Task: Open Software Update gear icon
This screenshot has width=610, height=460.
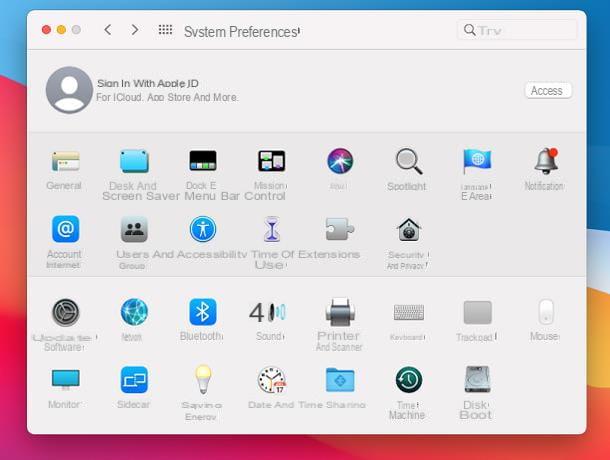Action: (x=65, y=312)
